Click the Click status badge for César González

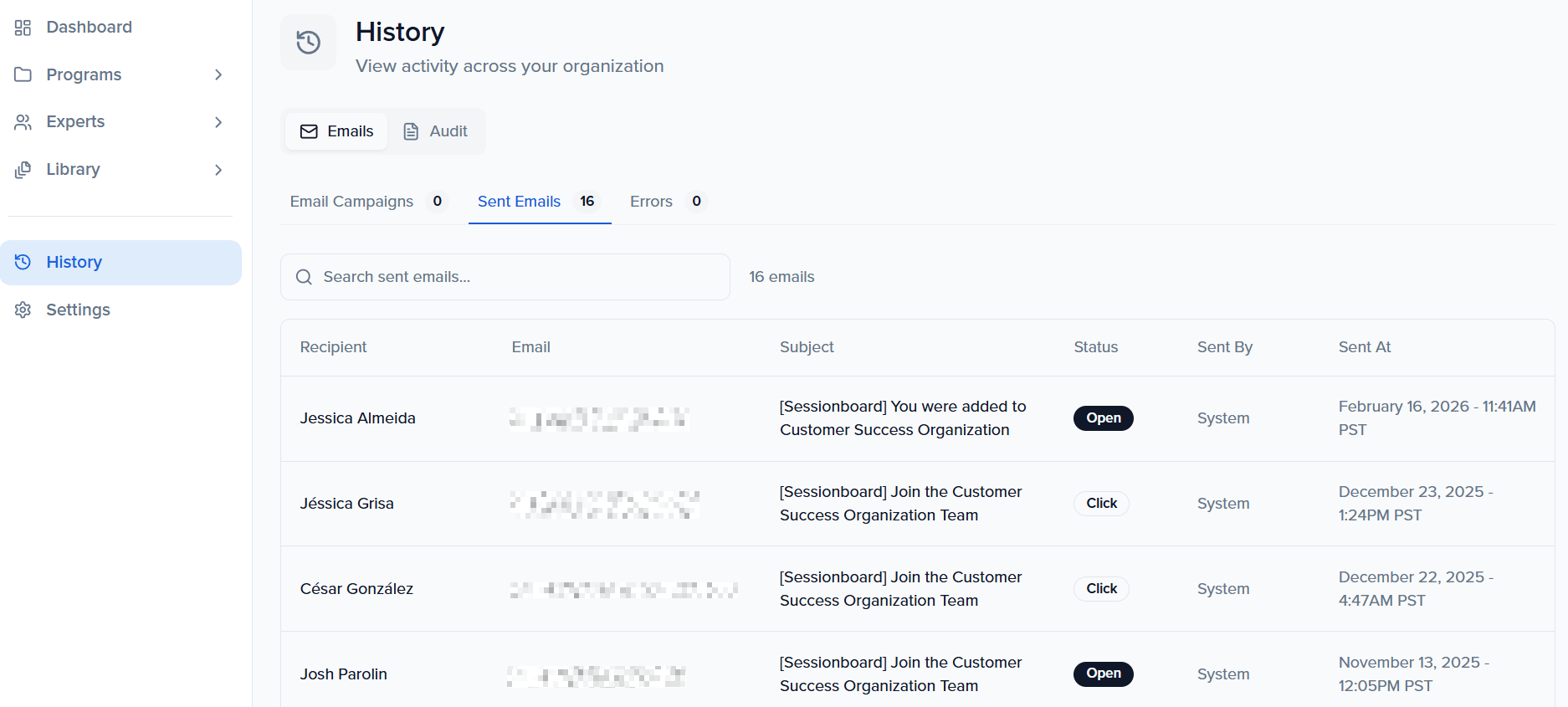click(1101, 589)
